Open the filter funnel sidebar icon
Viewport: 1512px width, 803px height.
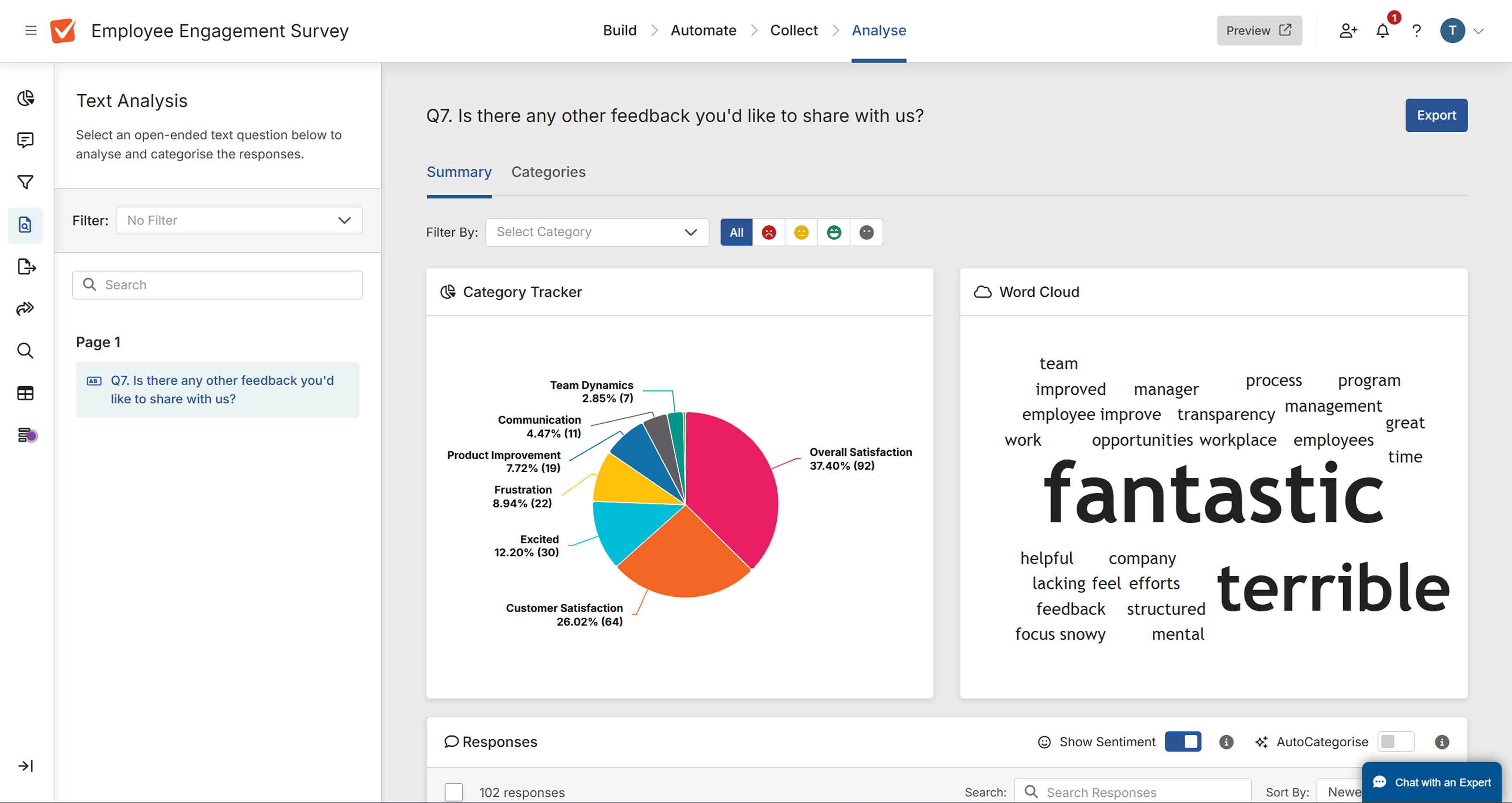pos(25,183)
